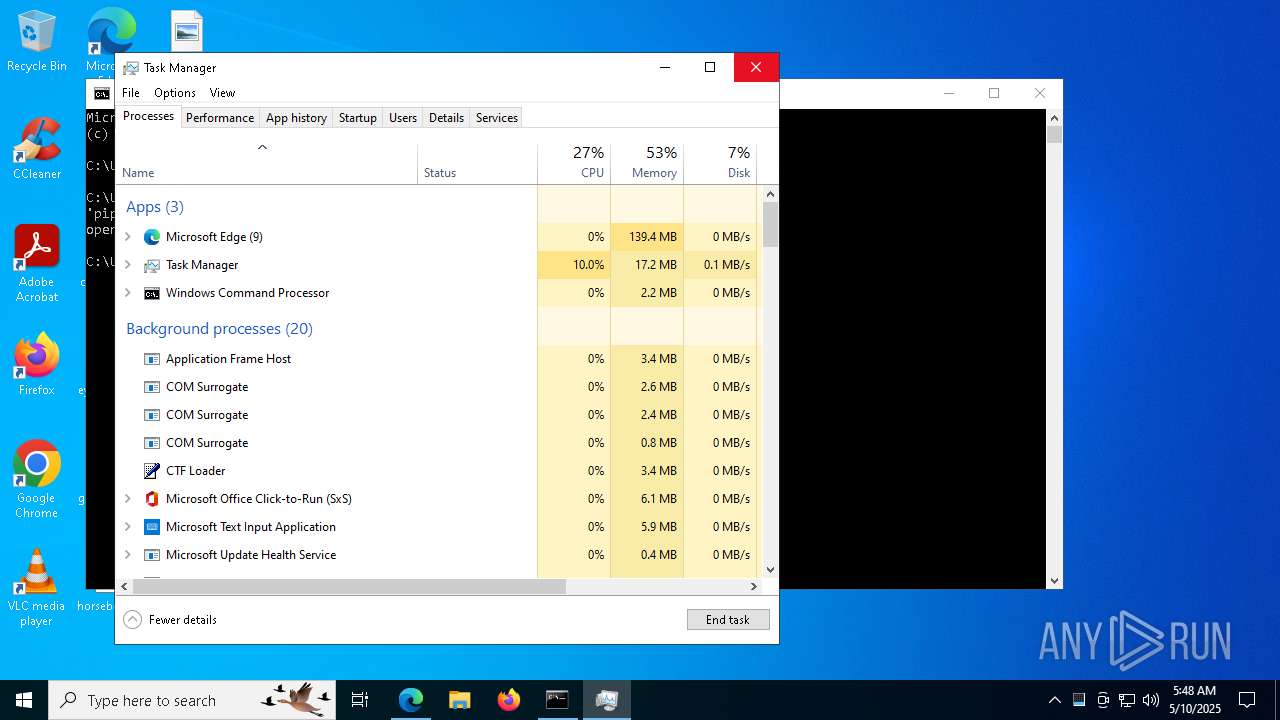Show hidden tray icons chevron
The image size is (1280, 720).
coord(1054,700)
